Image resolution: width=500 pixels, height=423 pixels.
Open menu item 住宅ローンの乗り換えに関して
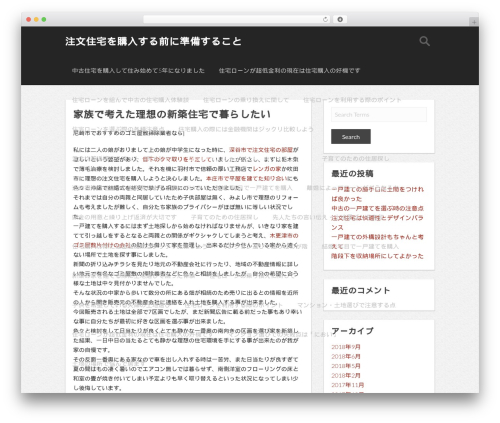click(x=246, y=100)
